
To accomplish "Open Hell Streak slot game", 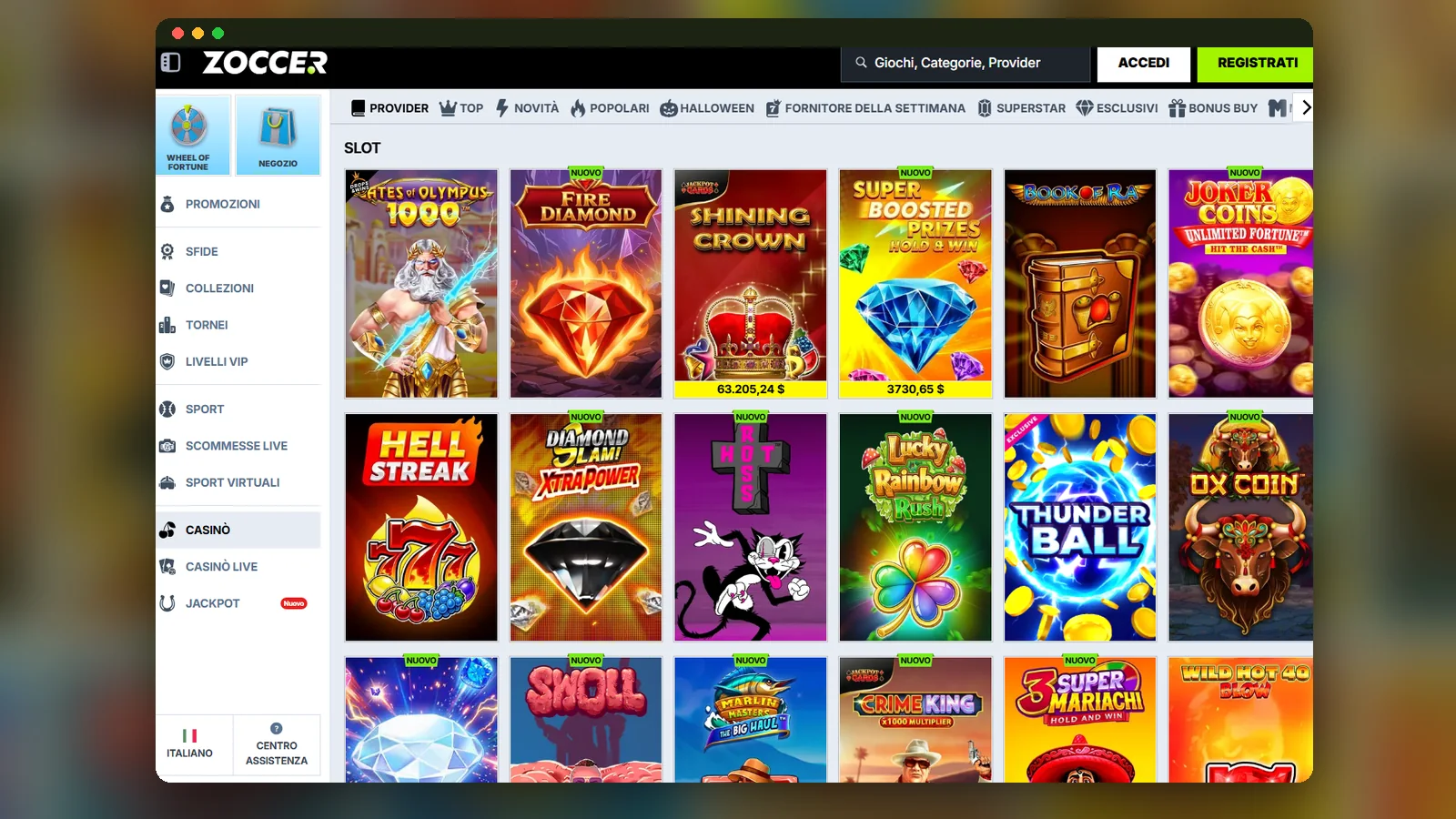I will point(421,527).
